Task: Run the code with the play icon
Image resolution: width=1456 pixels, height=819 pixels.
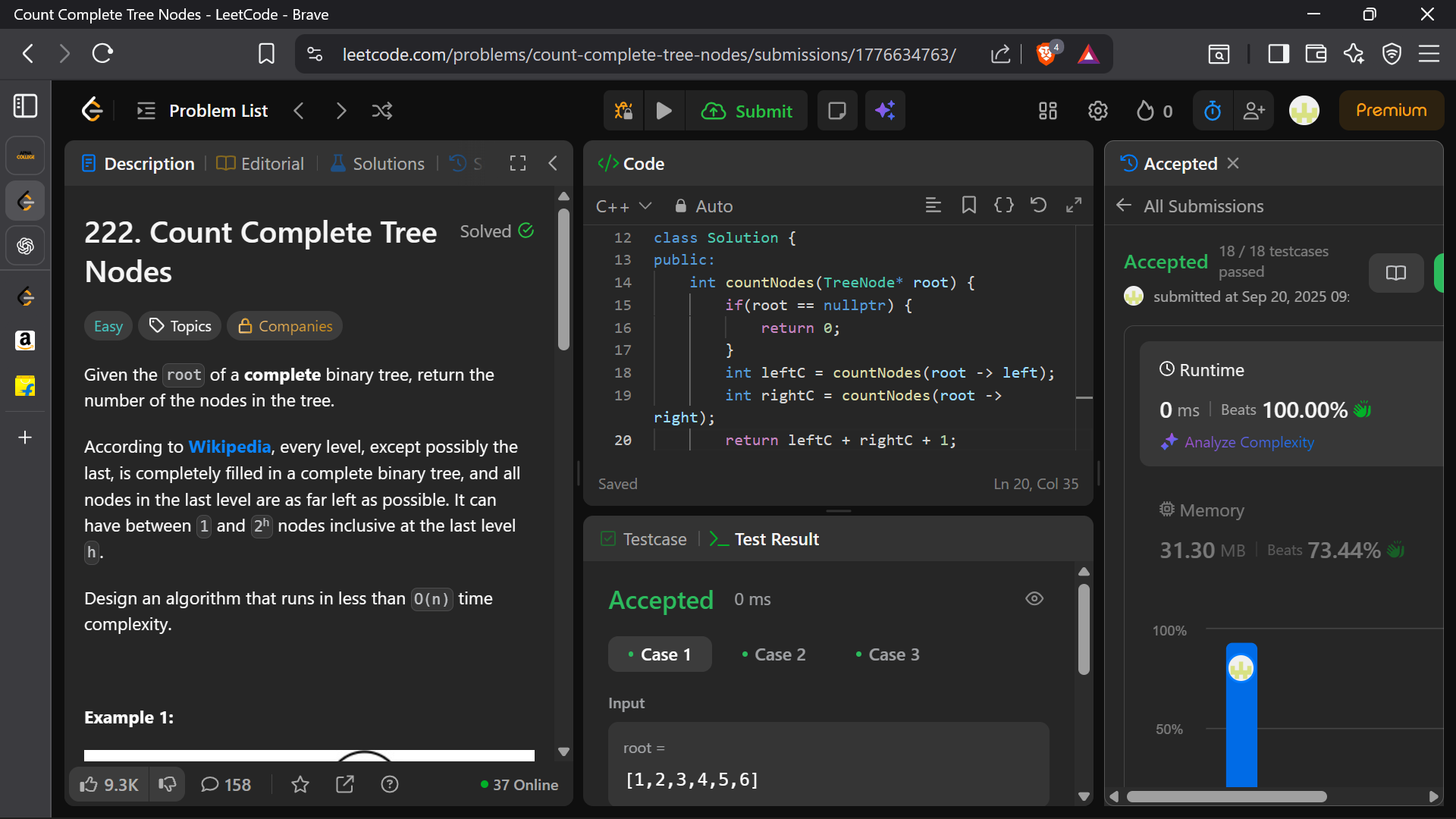Action: pos(664,111)
